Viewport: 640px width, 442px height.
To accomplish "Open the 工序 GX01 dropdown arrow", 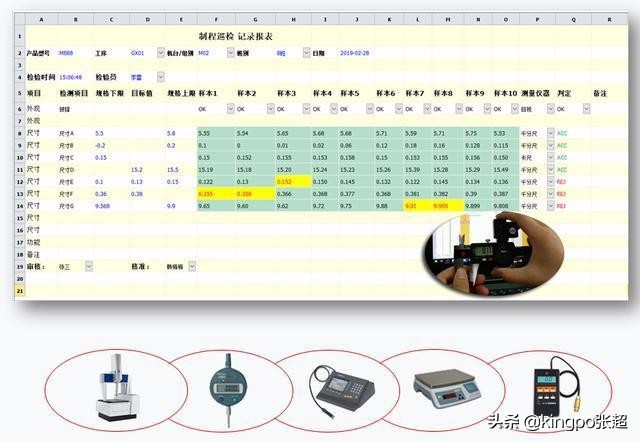I will pyautogui.click(x=161, y=52).
